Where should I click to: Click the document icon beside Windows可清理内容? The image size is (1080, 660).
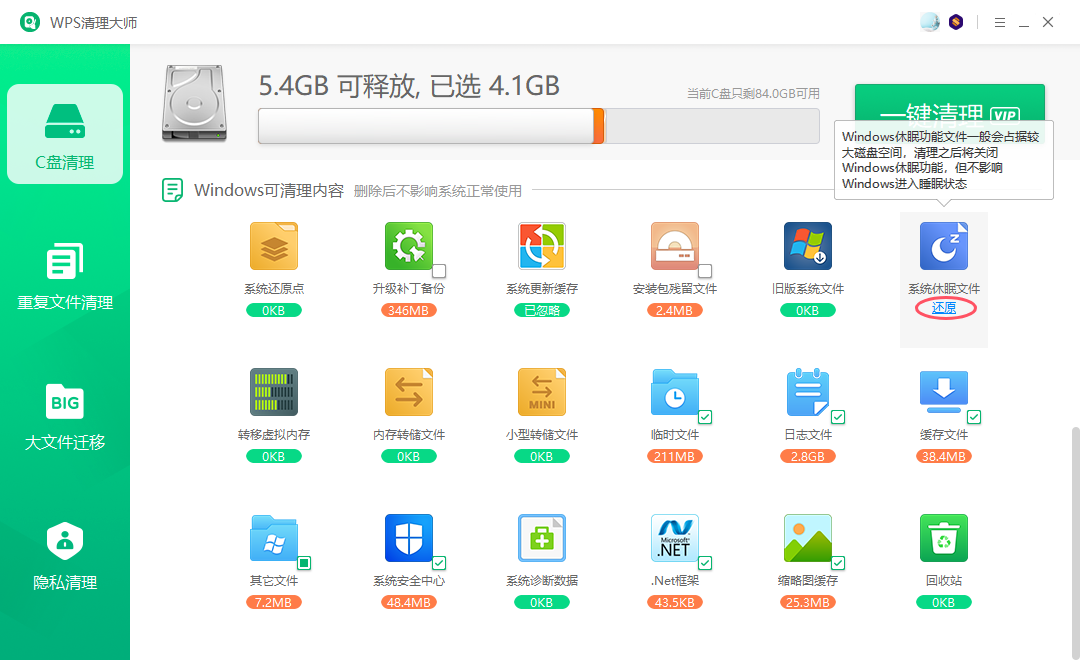[x=172, y=190]
